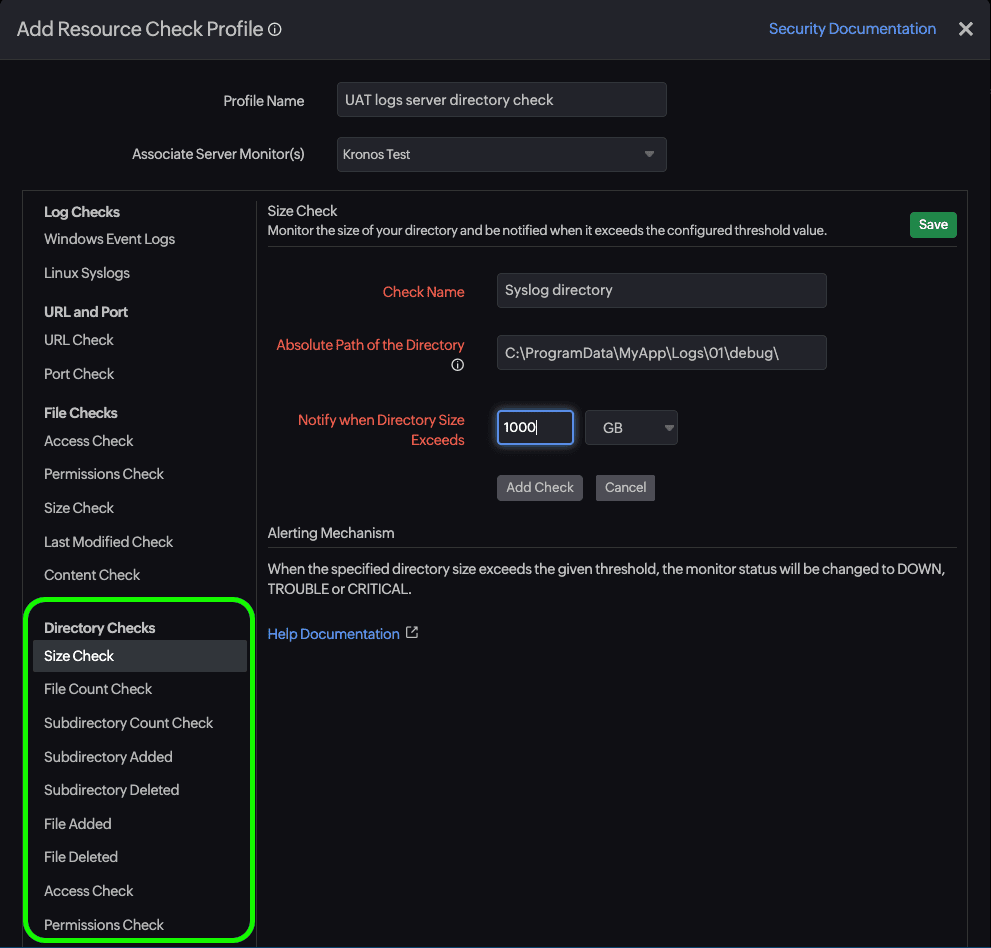Open the Security Documentation link
This screenshot has width=991, height=948.
tap(852, 28)
